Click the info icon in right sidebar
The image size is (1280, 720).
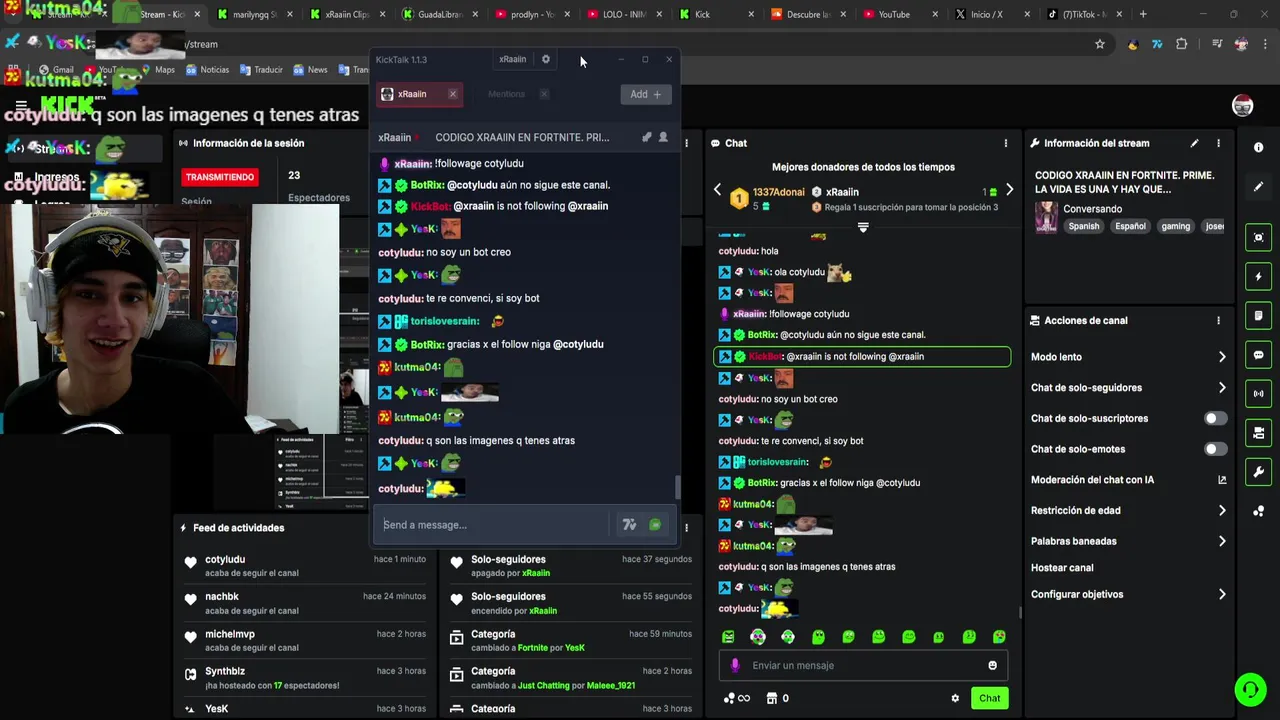1258,147
